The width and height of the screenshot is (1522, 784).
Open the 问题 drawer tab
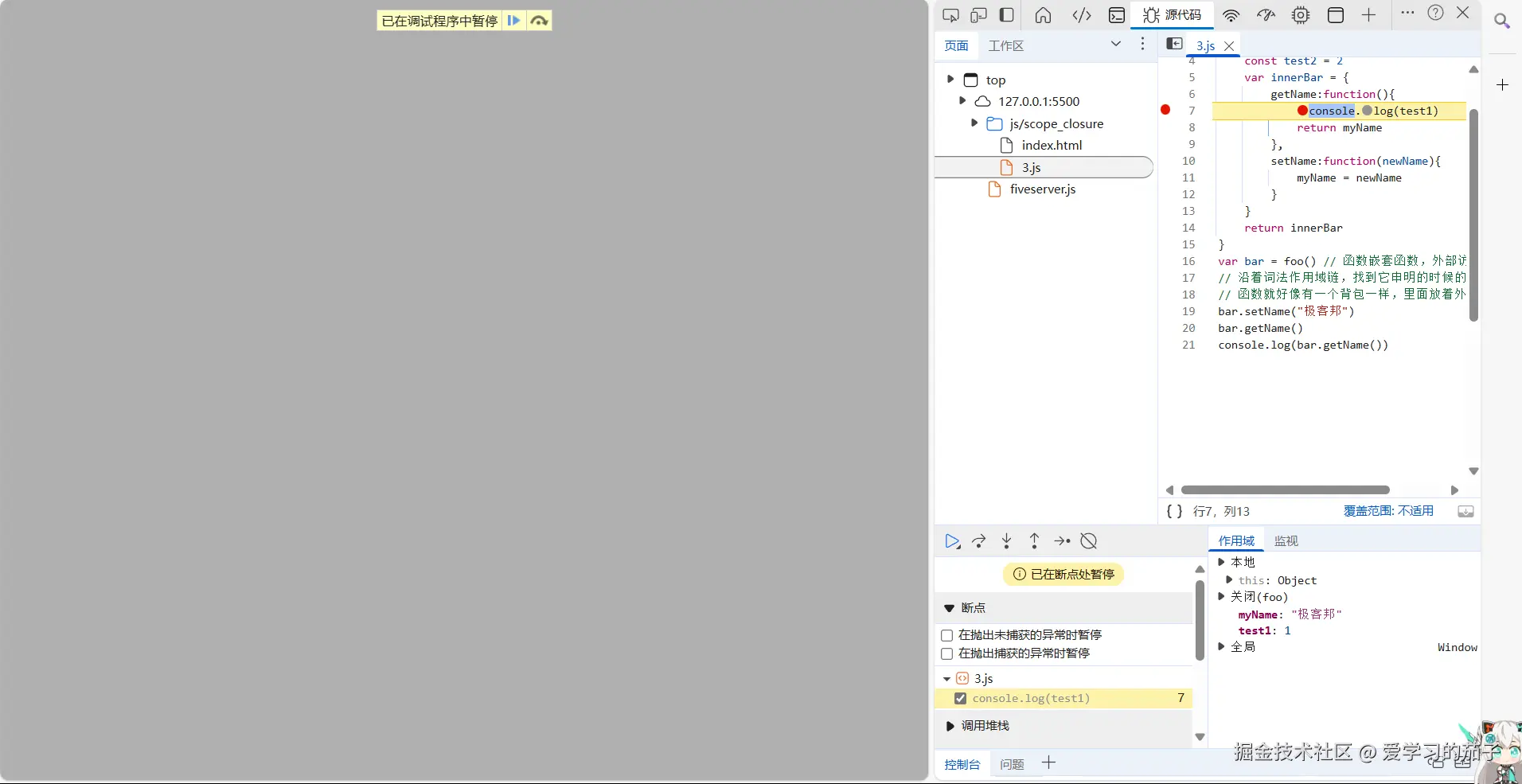pyautogui.click(x=1012, y=764)
